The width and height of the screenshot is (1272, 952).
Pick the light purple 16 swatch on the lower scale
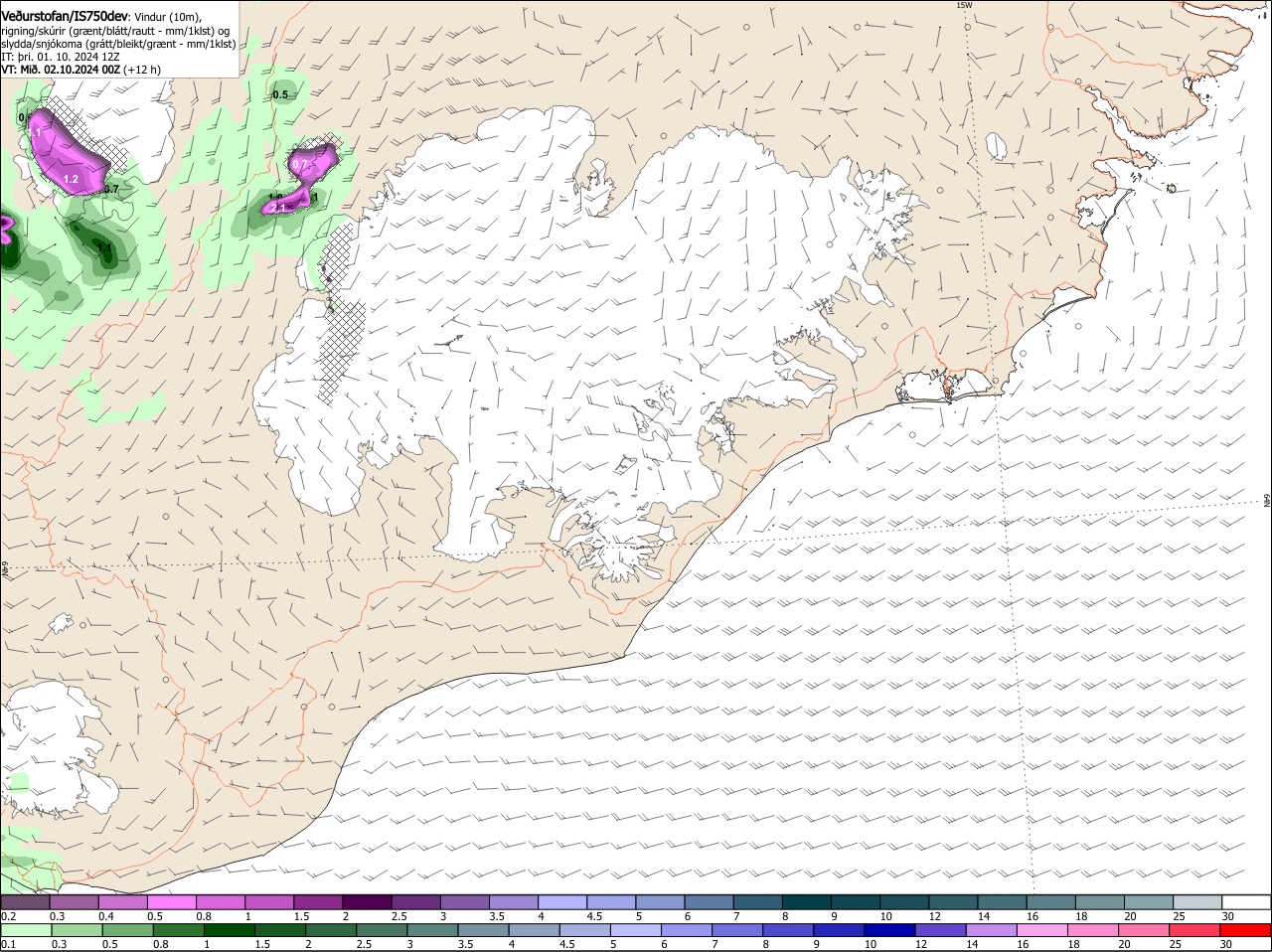1041,931
